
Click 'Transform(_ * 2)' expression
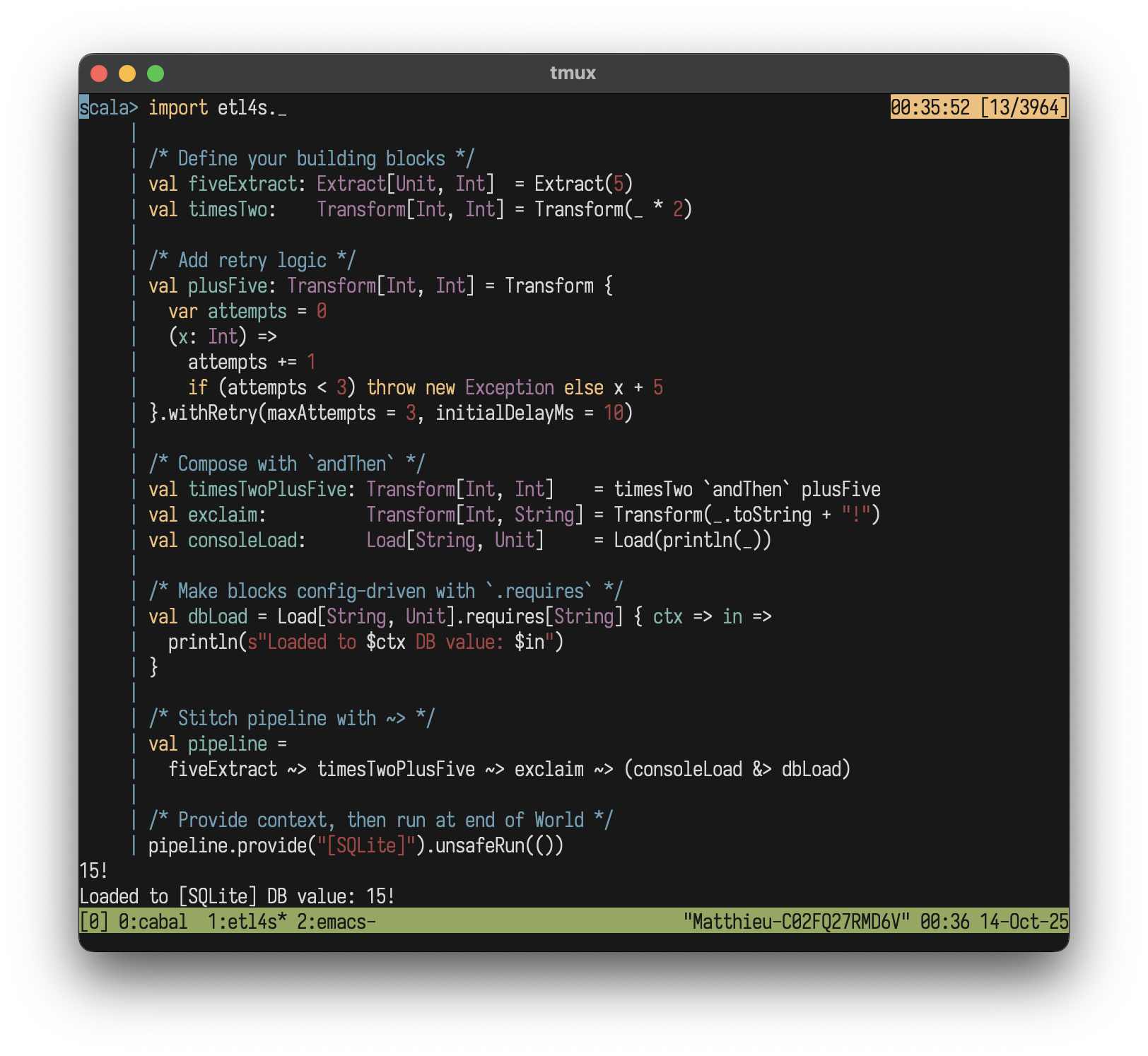614,209
